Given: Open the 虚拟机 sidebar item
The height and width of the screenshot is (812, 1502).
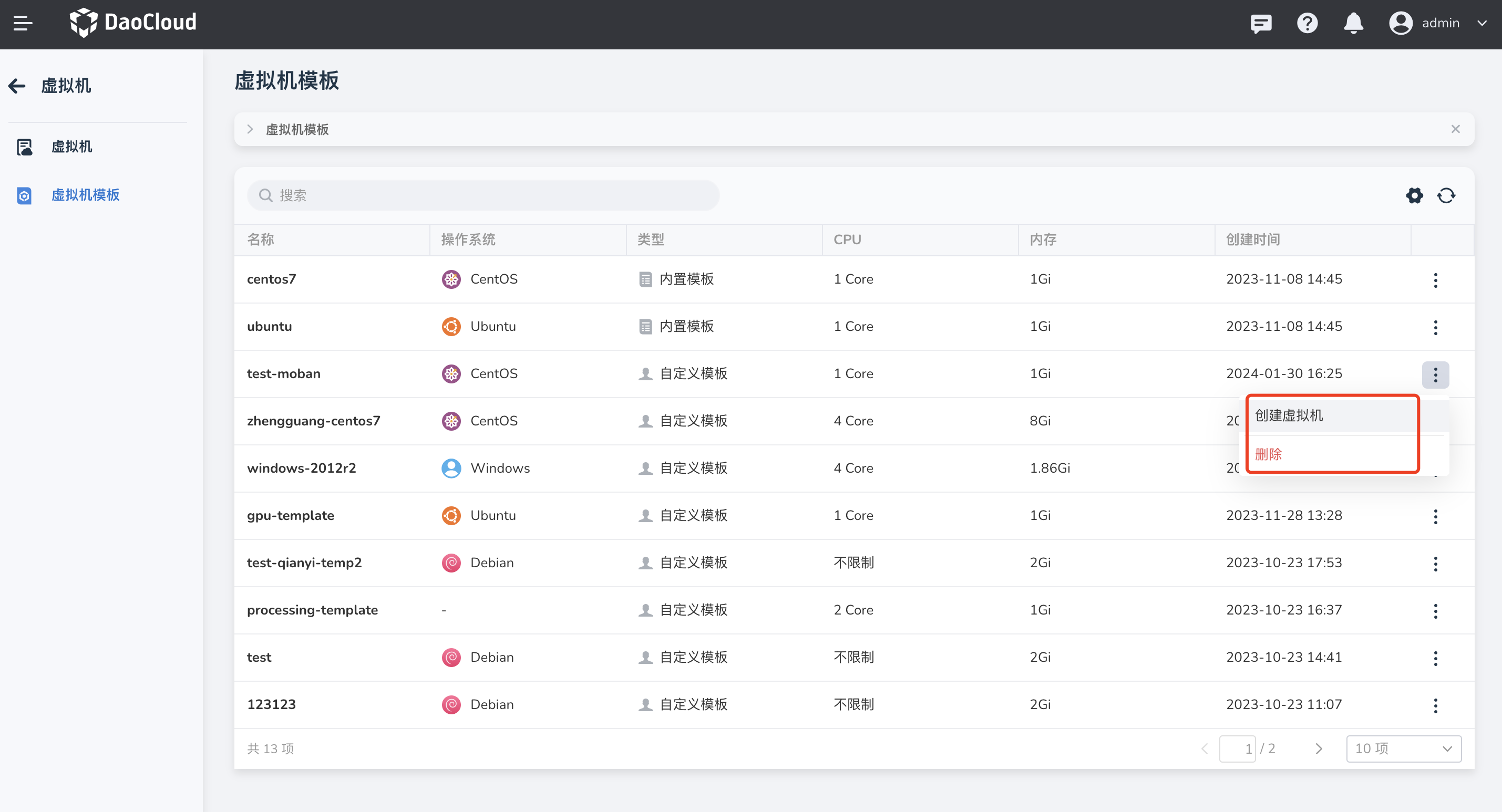Looking at the screenshot, I should [71, 147].
